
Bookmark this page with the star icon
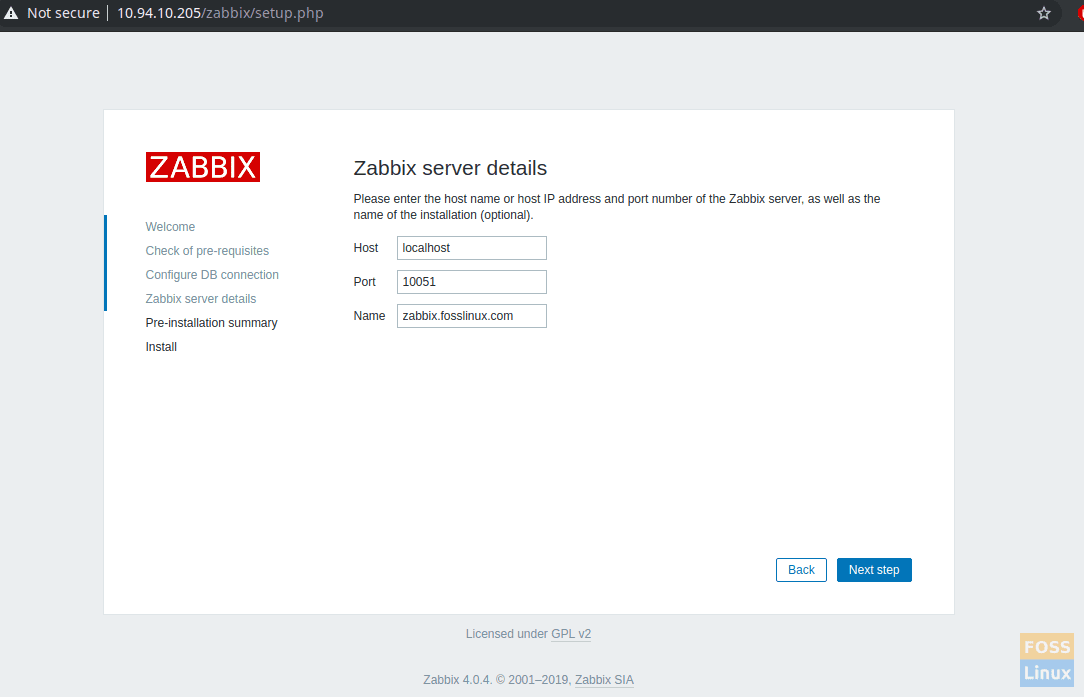click(x=1044, y=13)
